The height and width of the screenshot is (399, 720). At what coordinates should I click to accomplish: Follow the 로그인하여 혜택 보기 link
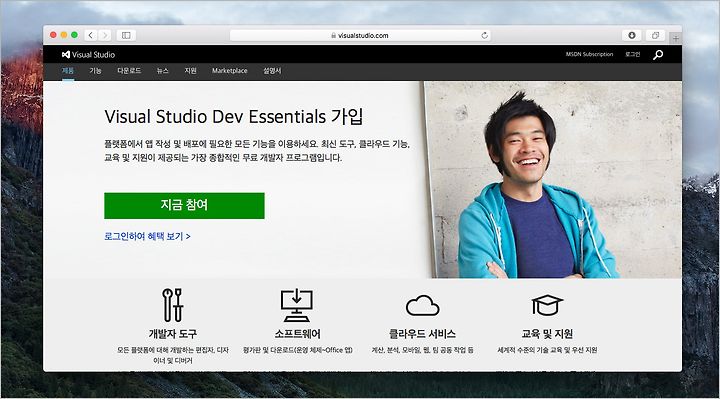147,236
